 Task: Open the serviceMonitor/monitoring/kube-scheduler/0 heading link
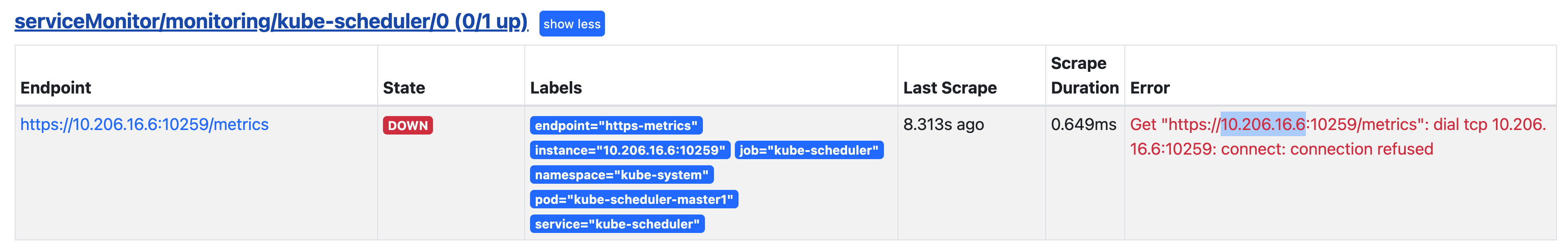[x=271, y=22]
